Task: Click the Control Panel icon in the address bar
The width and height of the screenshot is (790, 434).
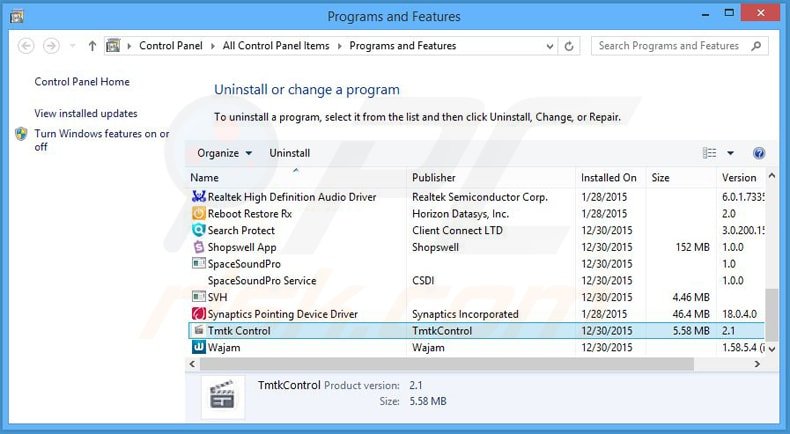Action: coord(113,45)
